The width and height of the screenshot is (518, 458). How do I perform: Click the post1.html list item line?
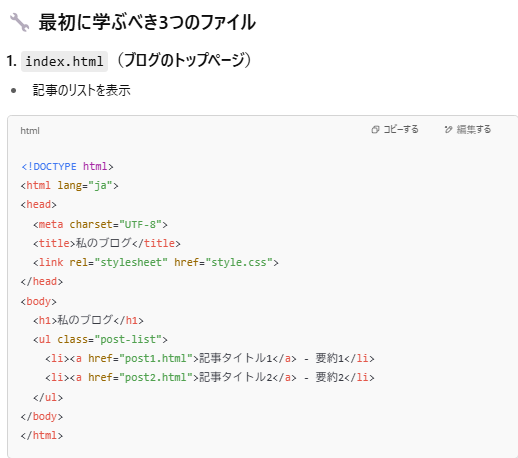point(210,358)
